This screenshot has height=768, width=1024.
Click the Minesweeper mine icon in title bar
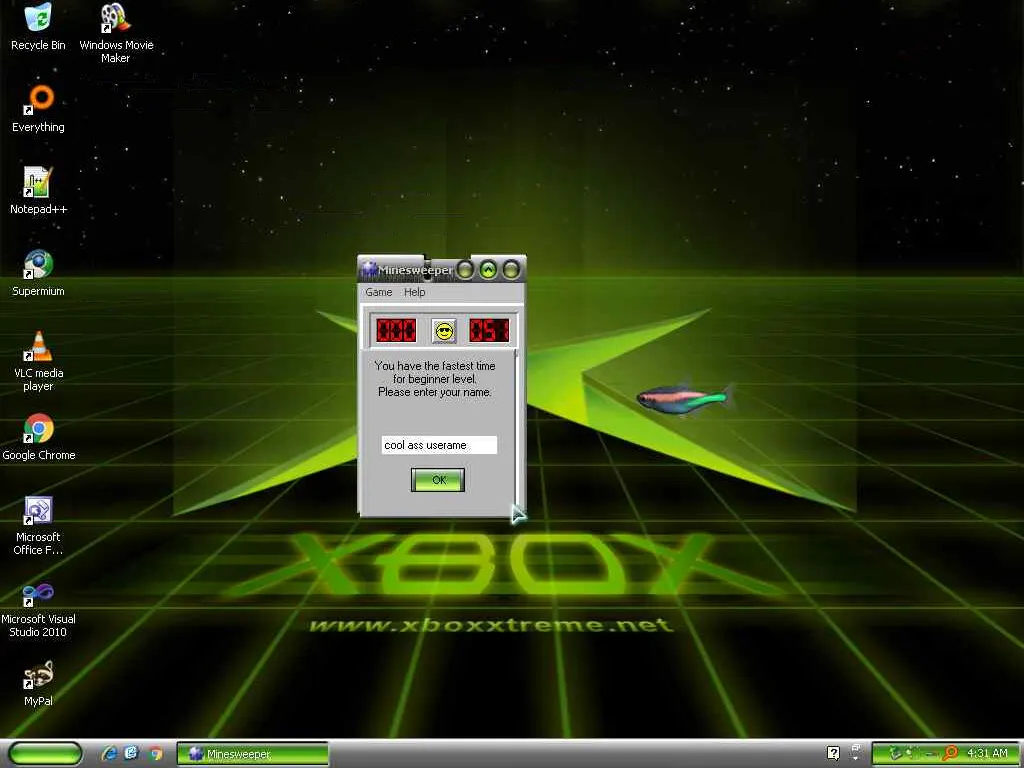click(370, 269)
